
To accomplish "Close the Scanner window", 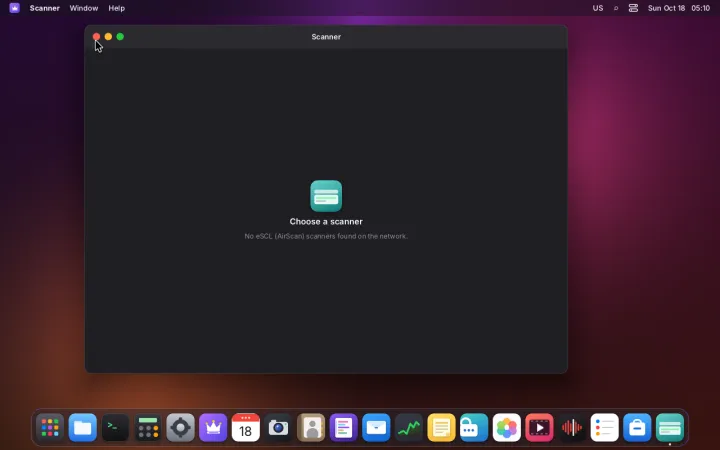I will [x=96, y=36].
